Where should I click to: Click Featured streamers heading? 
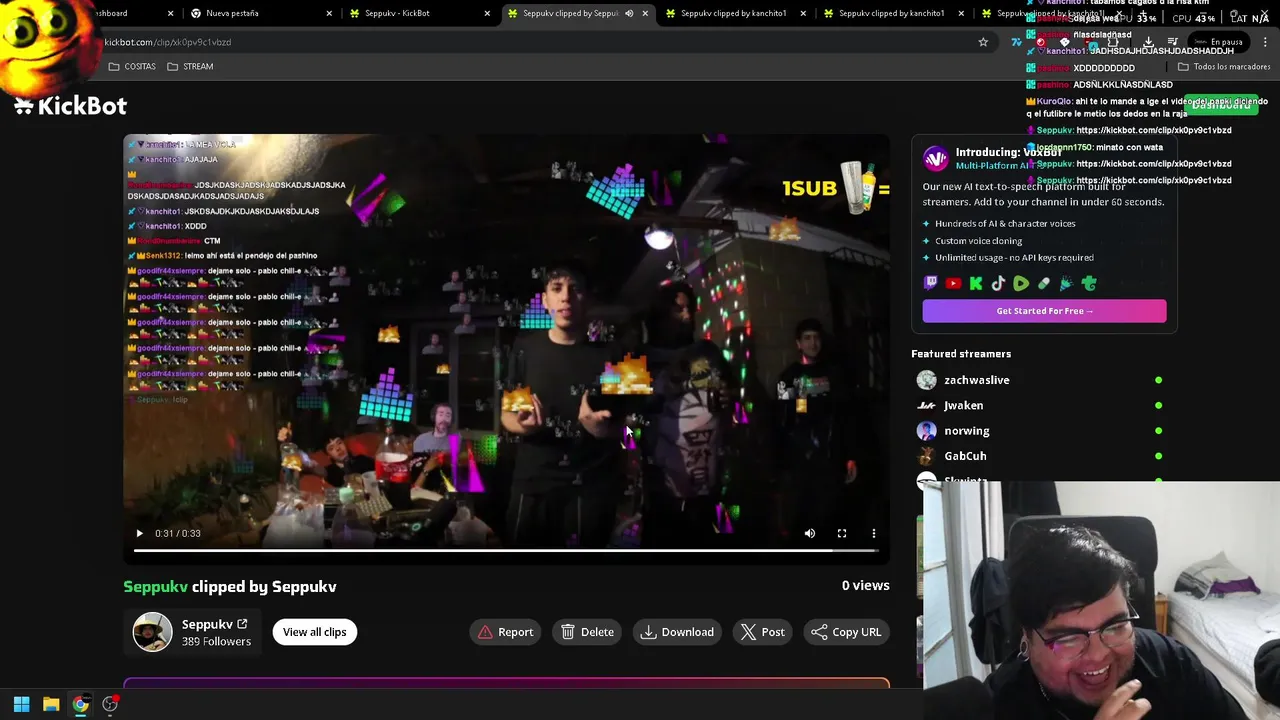[961, 354]
